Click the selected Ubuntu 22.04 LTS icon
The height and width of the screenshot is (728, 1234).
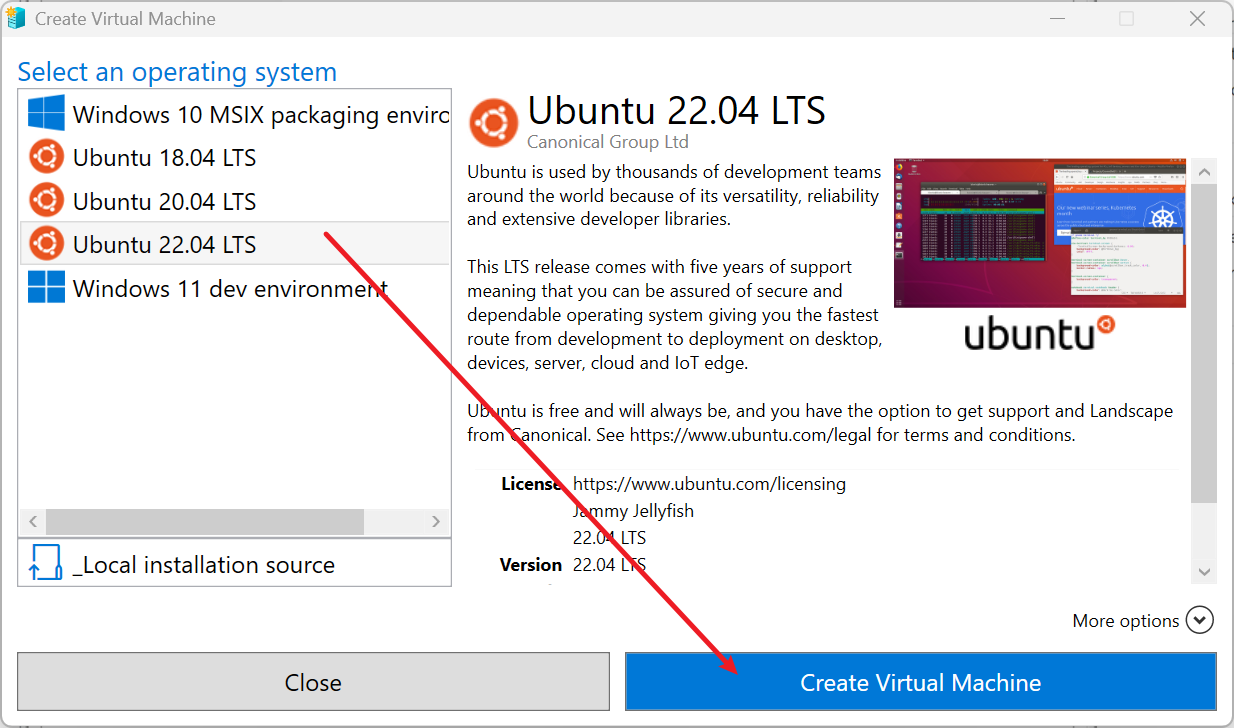47,243
